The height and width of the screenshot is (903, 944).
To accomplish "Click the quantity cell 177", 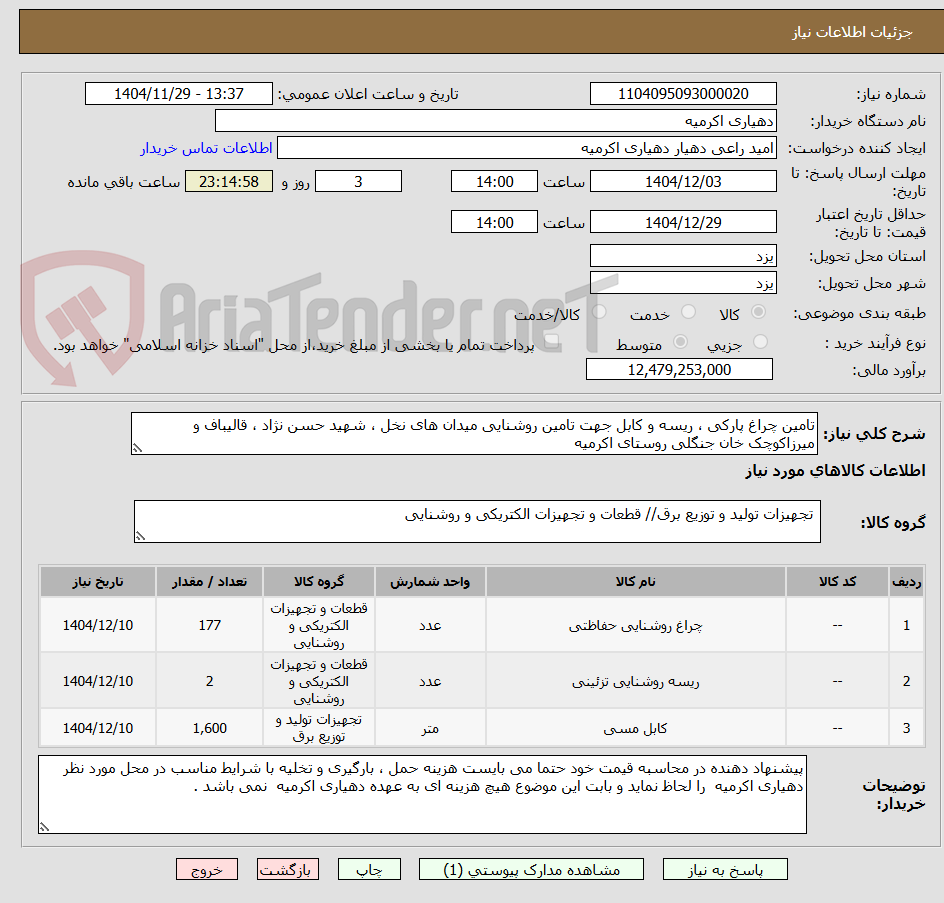I will (x=210, y=625).
